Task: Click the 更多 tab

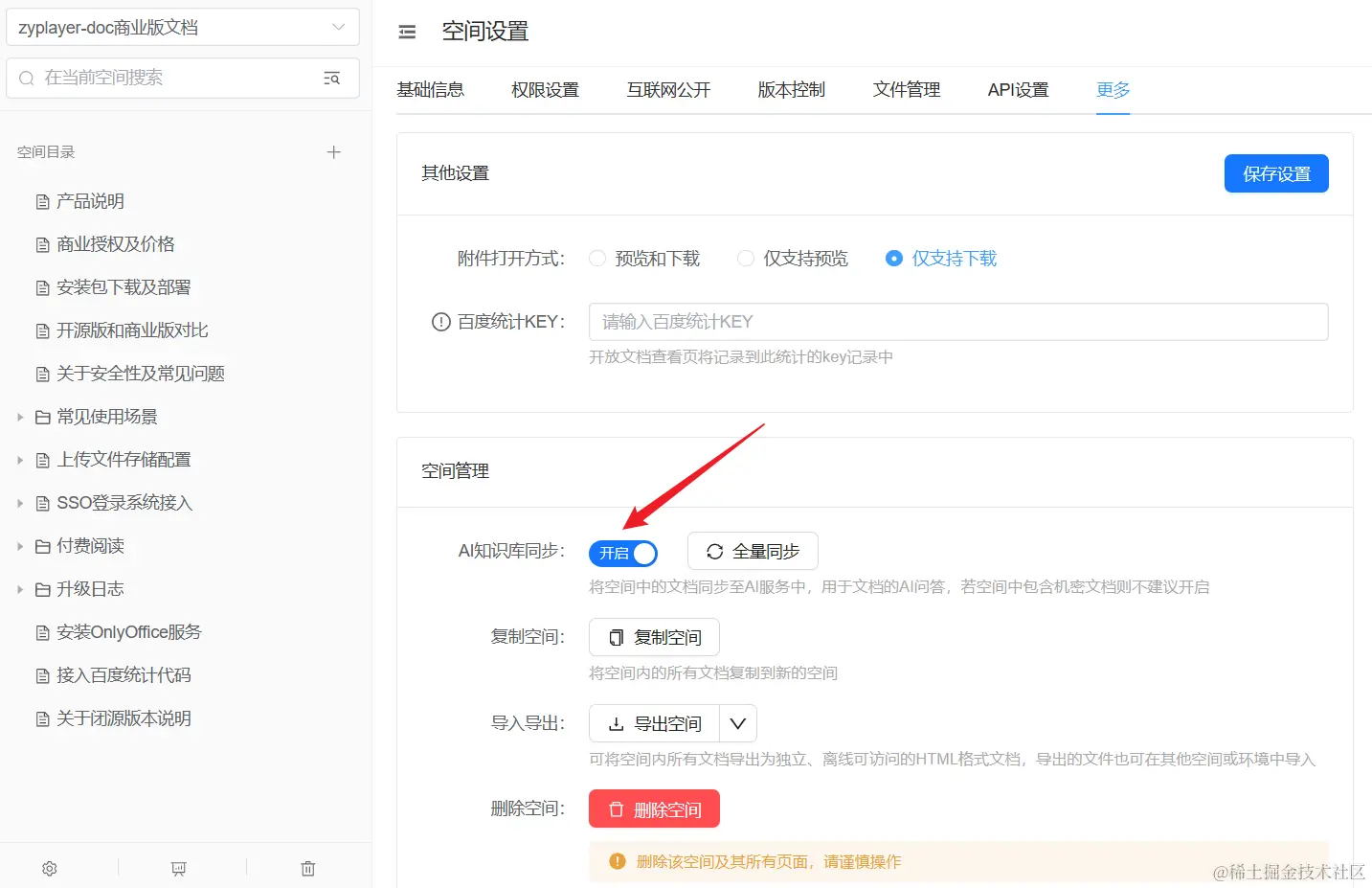Action: tap(1113, 90)
